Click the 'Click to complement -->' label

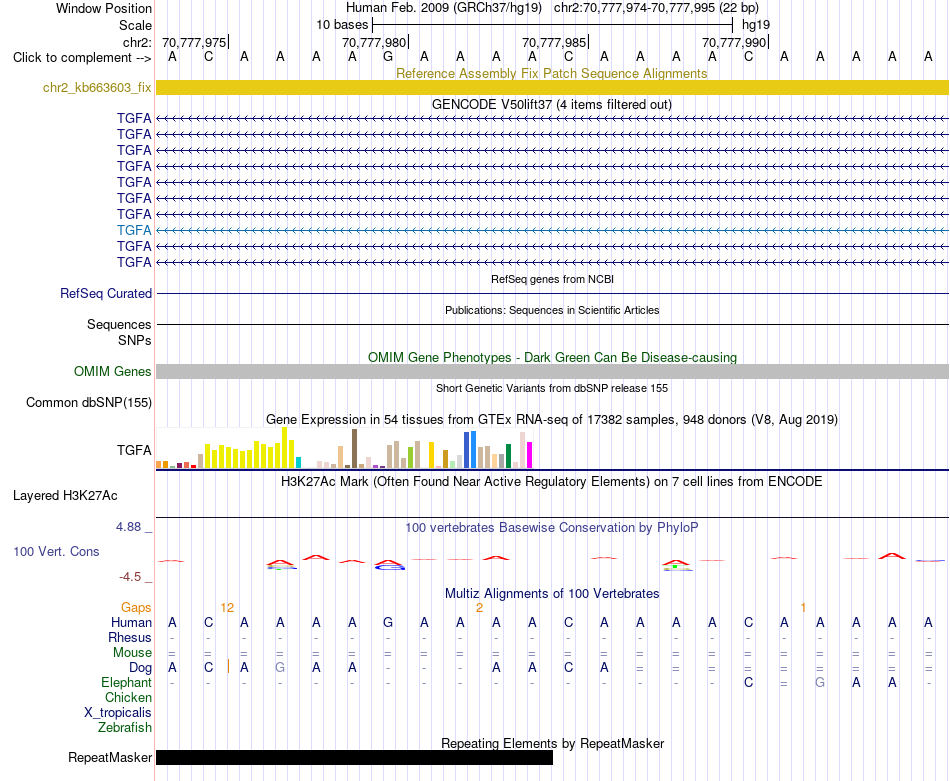point(82,58)
